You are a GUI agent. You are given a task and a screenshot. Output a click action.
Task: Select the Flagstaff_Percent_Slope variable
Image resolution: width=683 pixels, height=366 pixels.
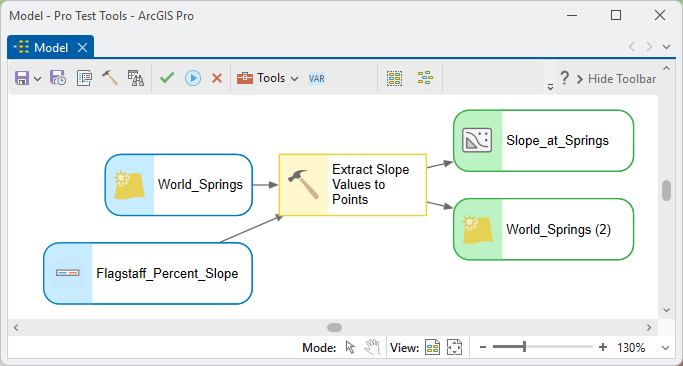(148, 274)
